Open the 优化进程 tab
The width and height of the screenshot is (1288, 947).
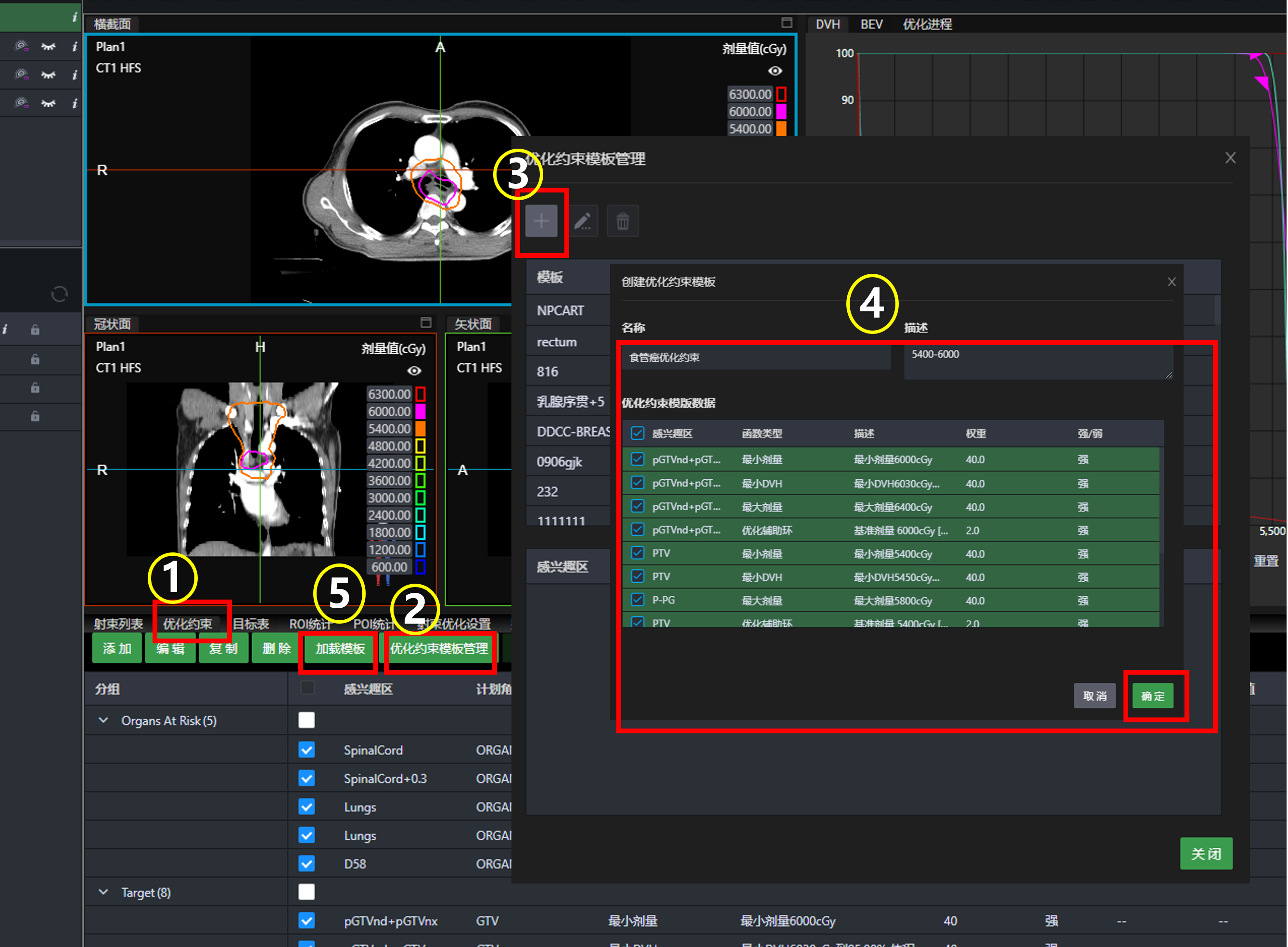[927, 24]
